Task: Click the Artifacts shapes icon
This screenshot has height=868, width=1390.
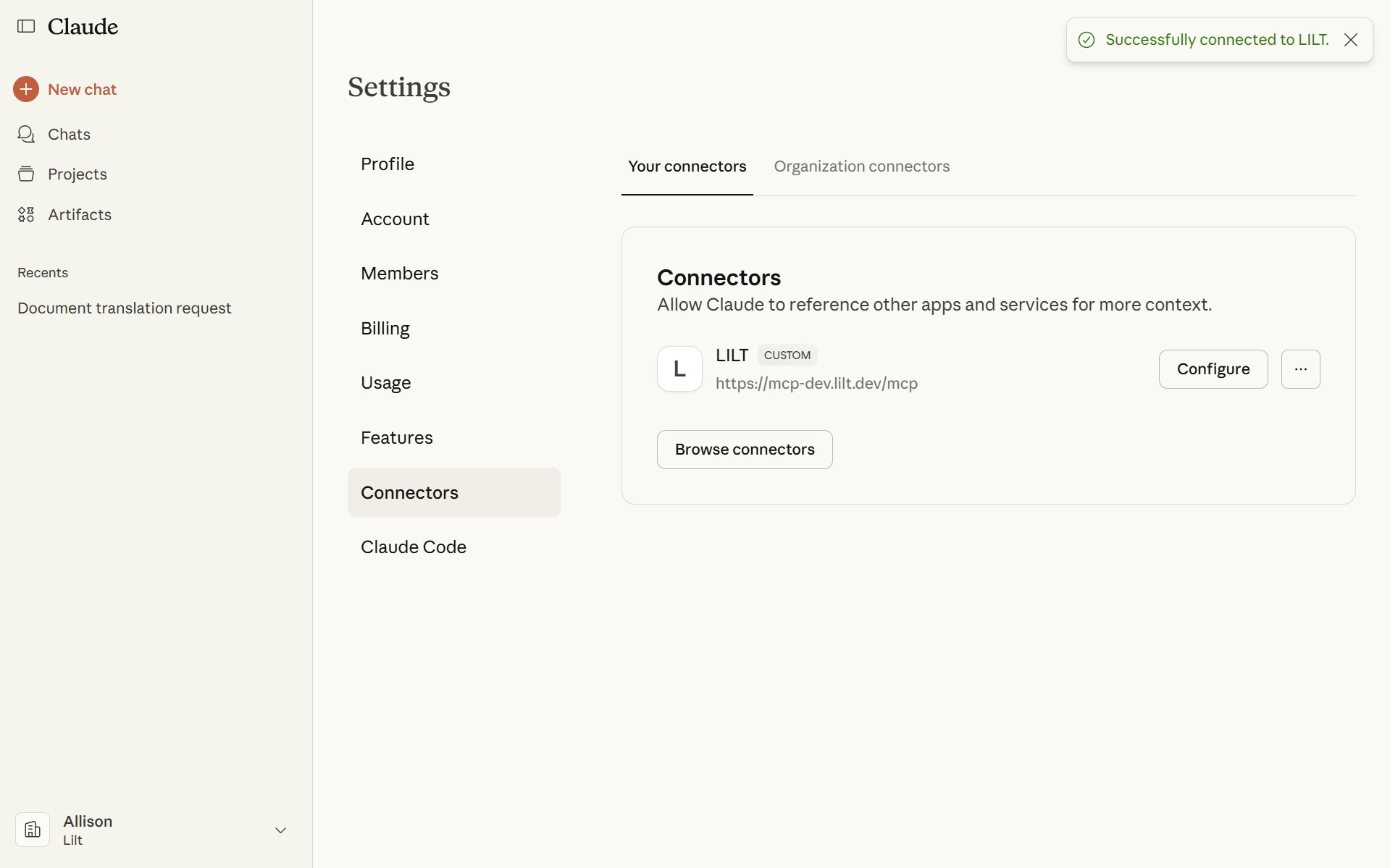Action: [26, 214]
